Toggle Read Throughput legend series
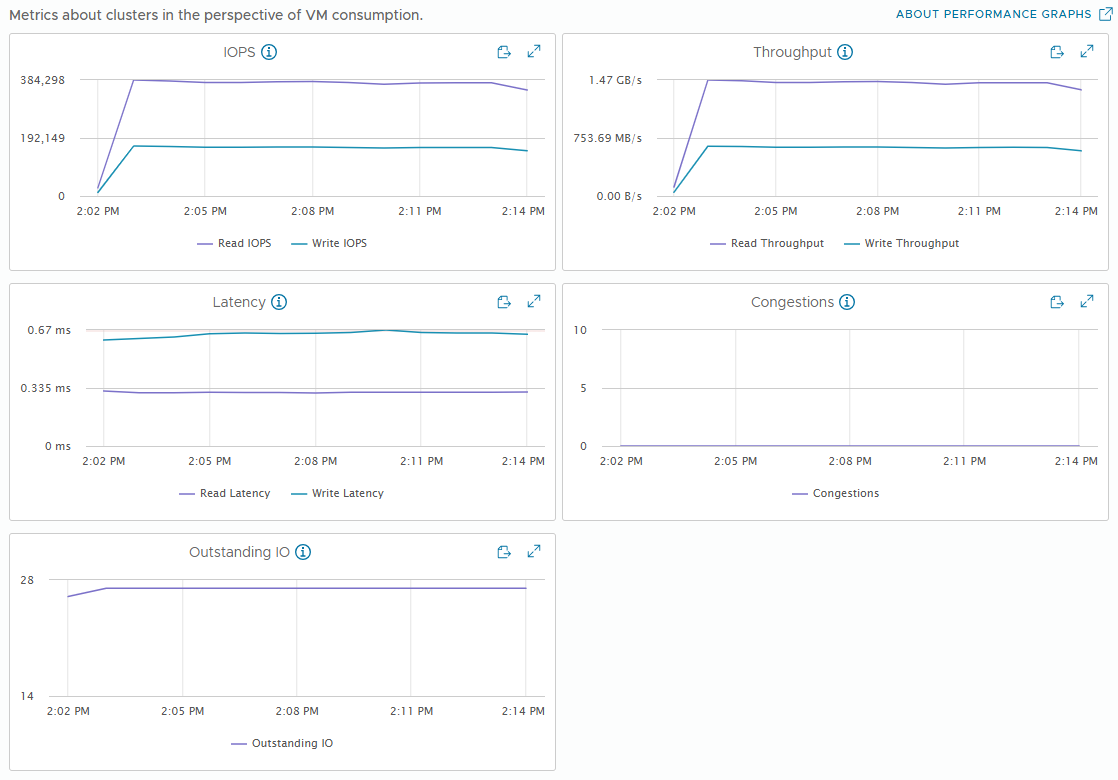Image resolution: width=1118 pixels, height=780 pixels. pos(767,243)
